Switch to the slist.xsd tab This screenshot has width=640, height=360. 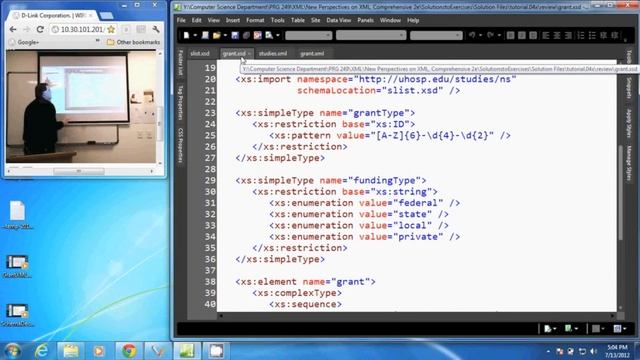coord(200,53)
